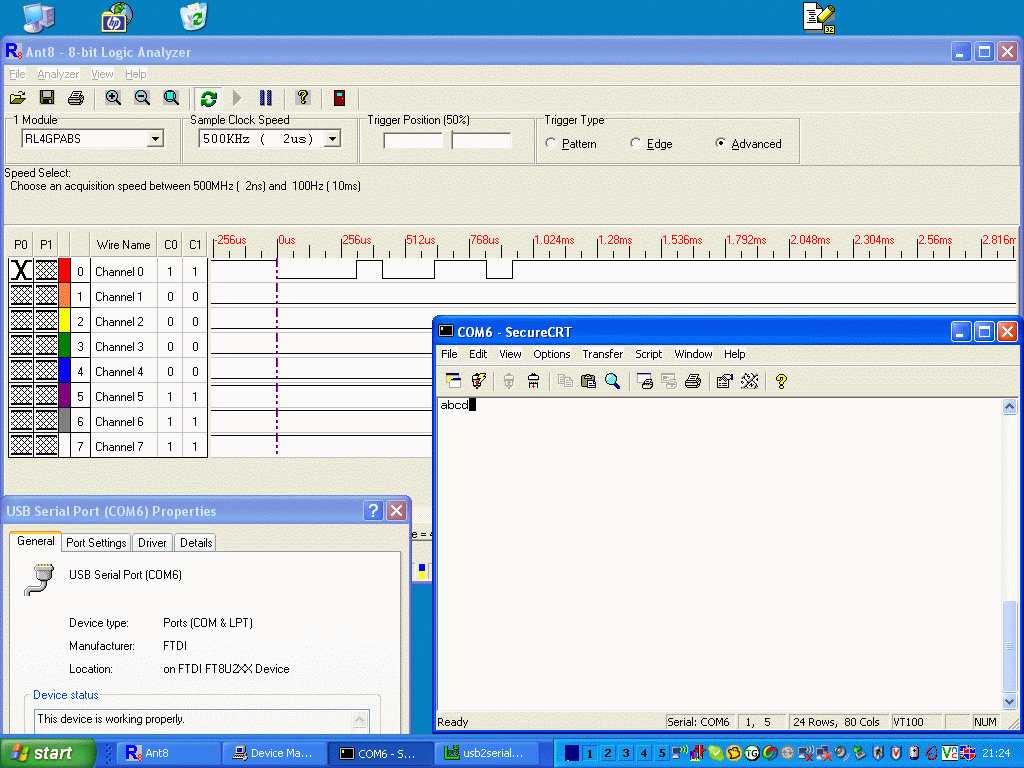Click the Open file icon in Ant8 toolbar
This screenshot has height=768, width=1024.
18,98
